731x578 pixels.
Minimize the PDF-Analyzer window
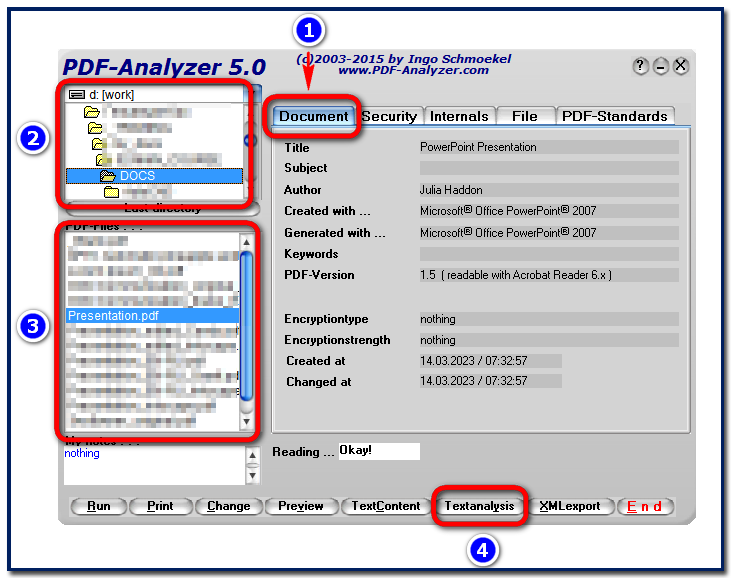click(661, 66)
